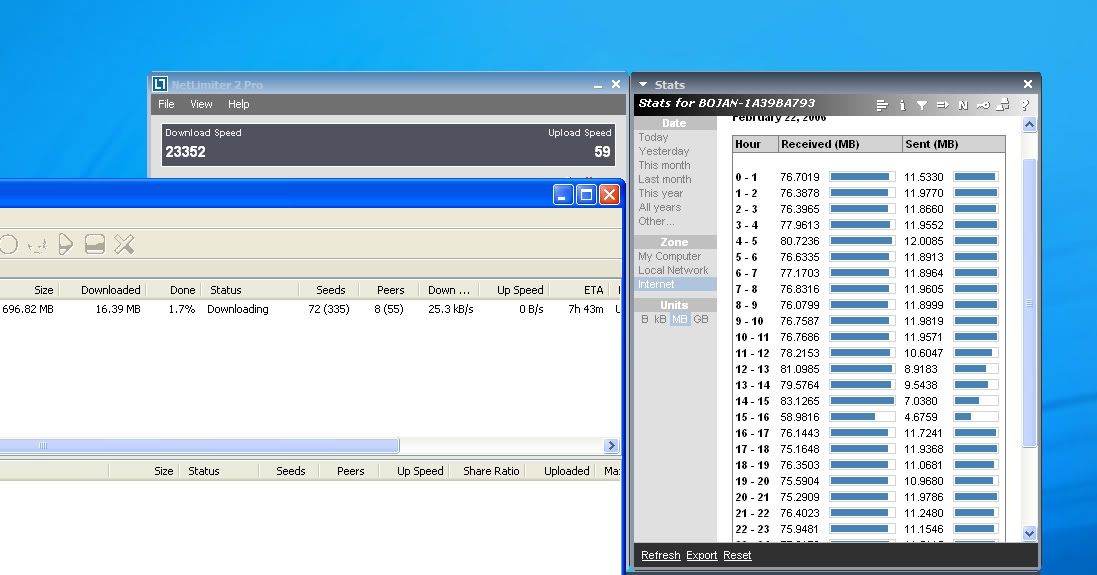
Task: Close the Stats panel with its X
Action: pyautogui.click(x=1028, y=84)
